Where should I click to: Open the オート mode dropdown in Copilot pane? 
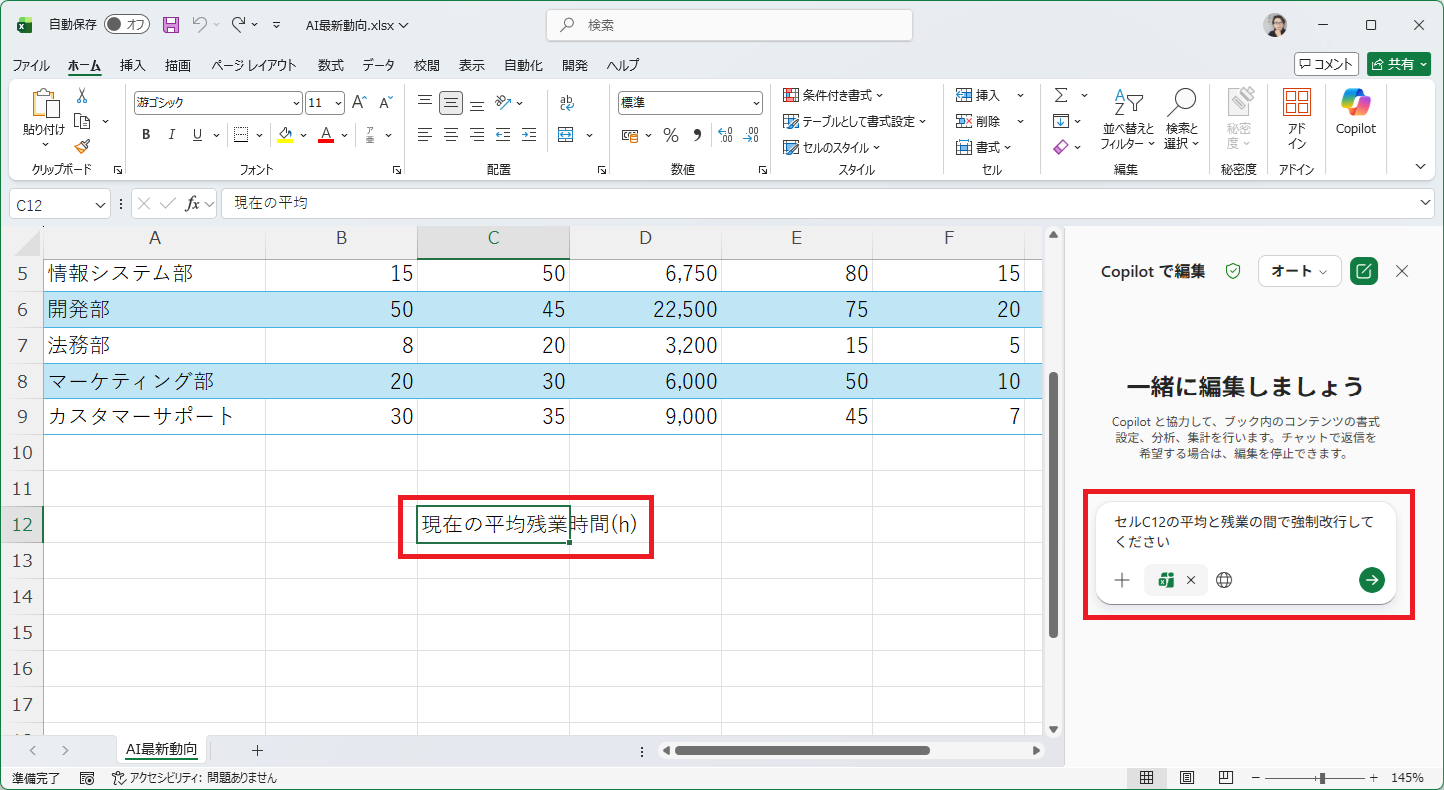click(x=1298, y=271)
